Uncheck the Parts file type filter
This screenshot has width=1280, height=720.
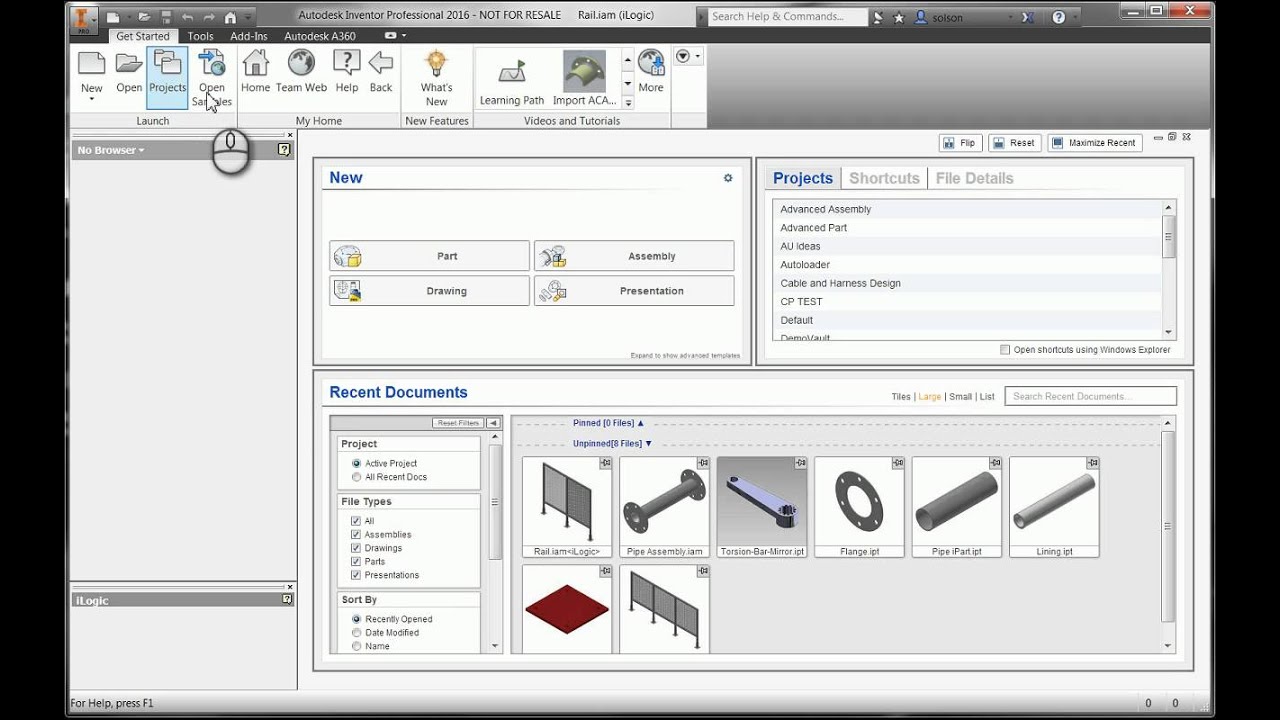(356, 561)
